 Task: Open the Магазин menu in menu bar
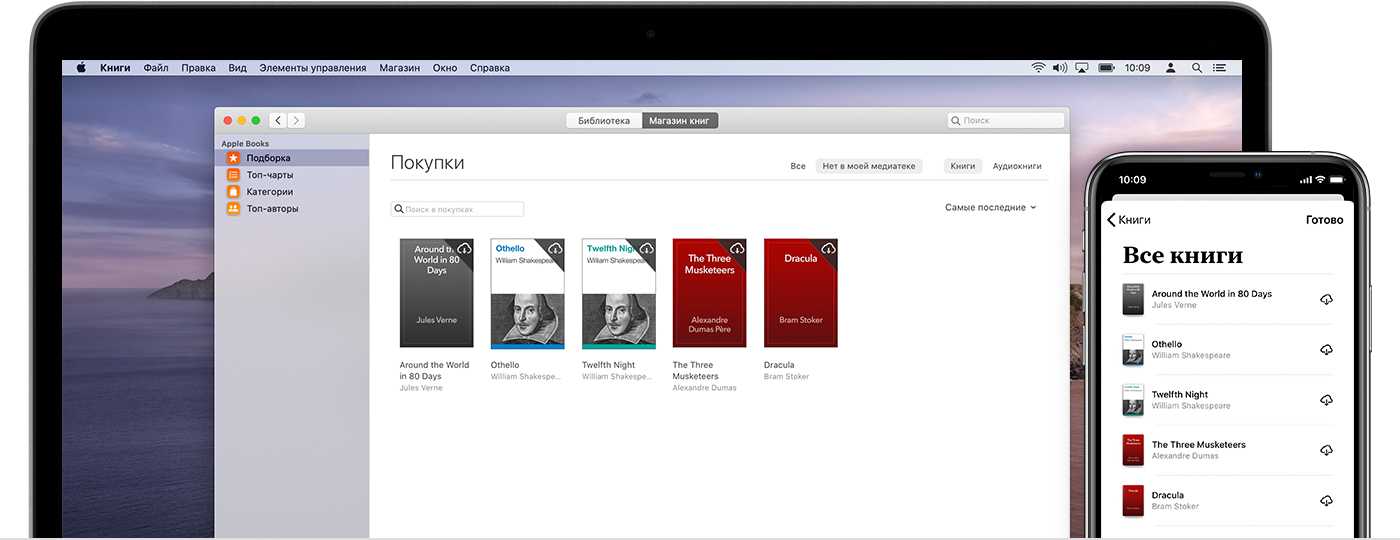tap(399, 68)
